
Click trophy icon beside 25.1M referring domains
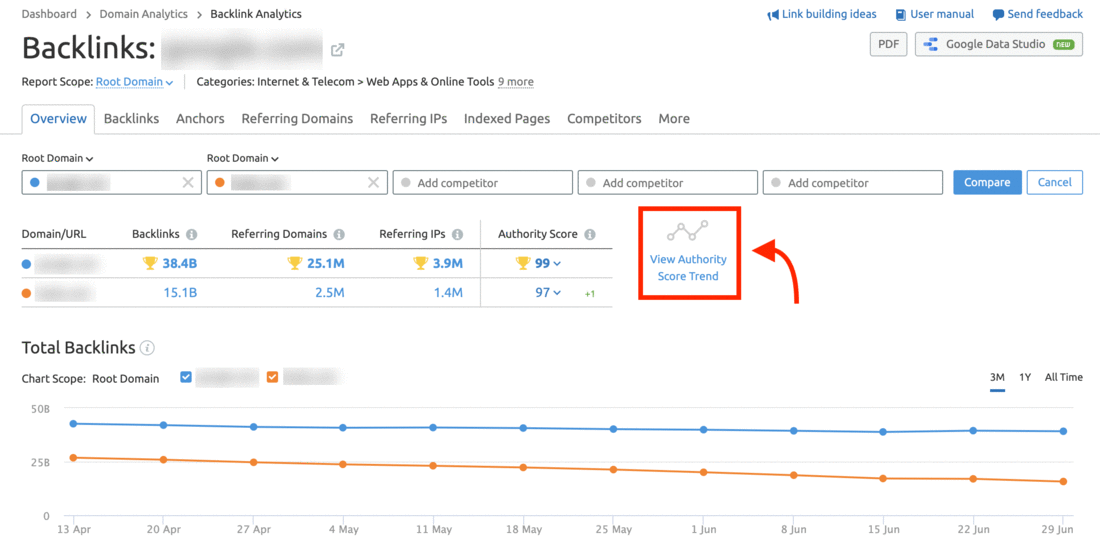294,264
